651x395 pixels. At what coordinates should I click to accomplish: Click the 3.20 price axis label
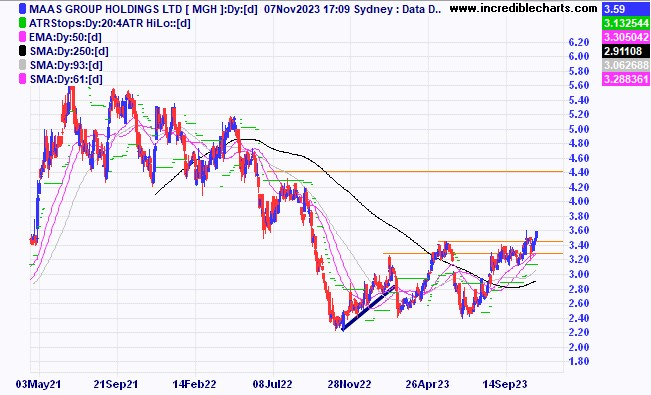click(579, 259)
